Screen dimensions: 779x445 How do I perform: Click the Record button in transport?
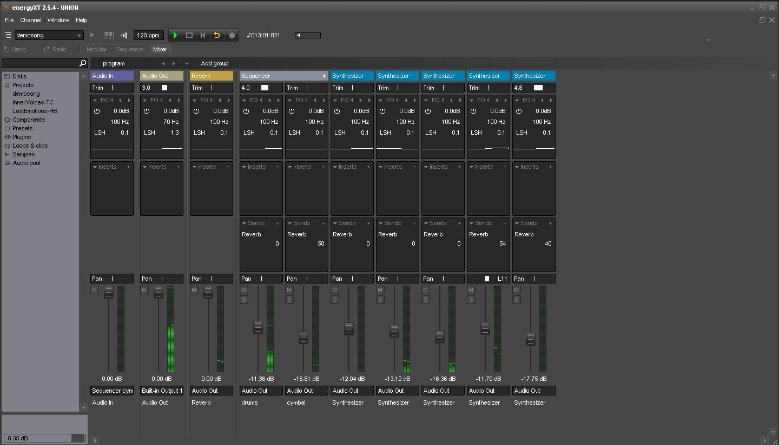tap(231, 35)
